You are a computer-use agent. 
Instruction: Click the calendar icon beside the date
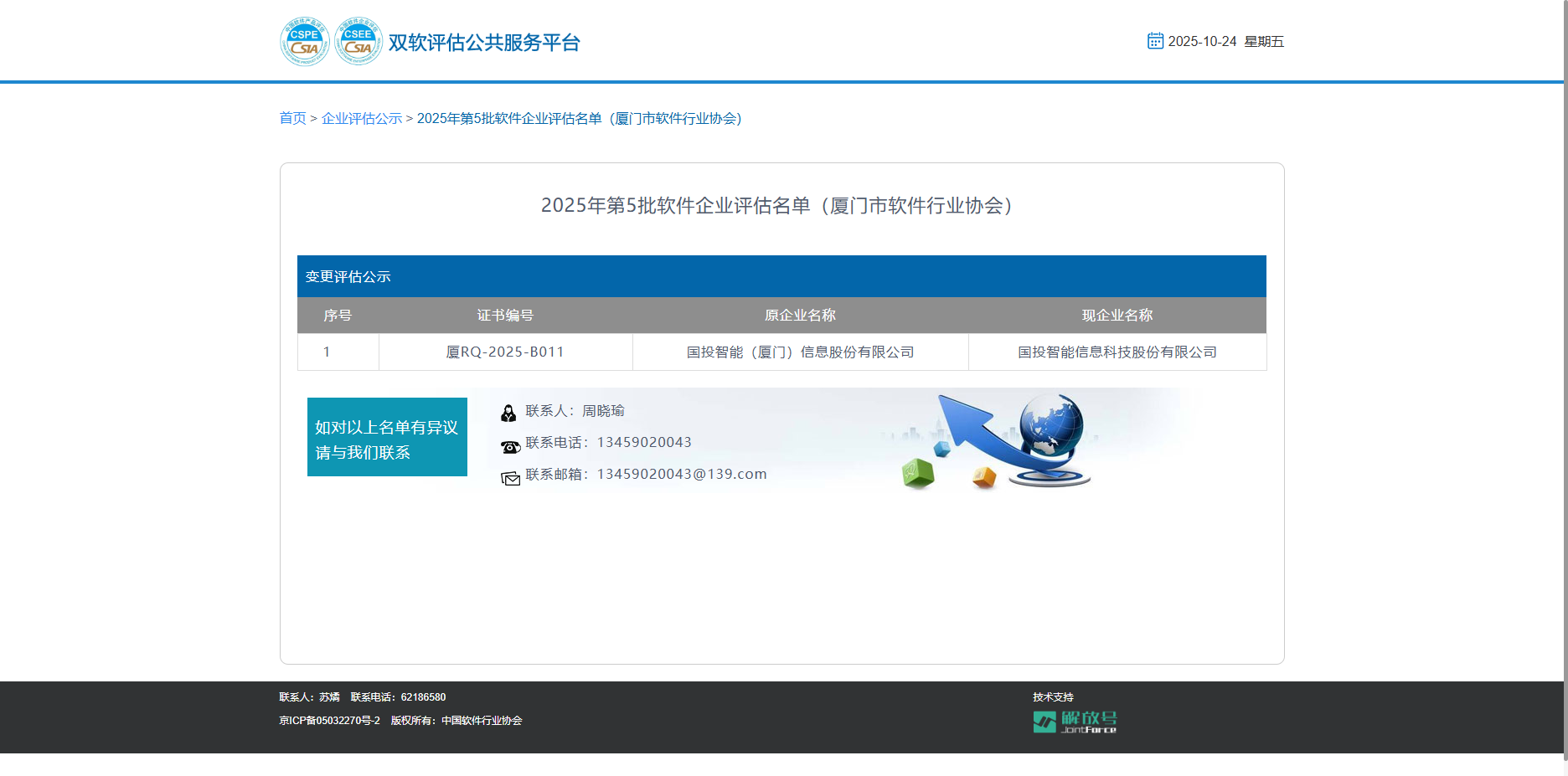(x=1155, y=41)
